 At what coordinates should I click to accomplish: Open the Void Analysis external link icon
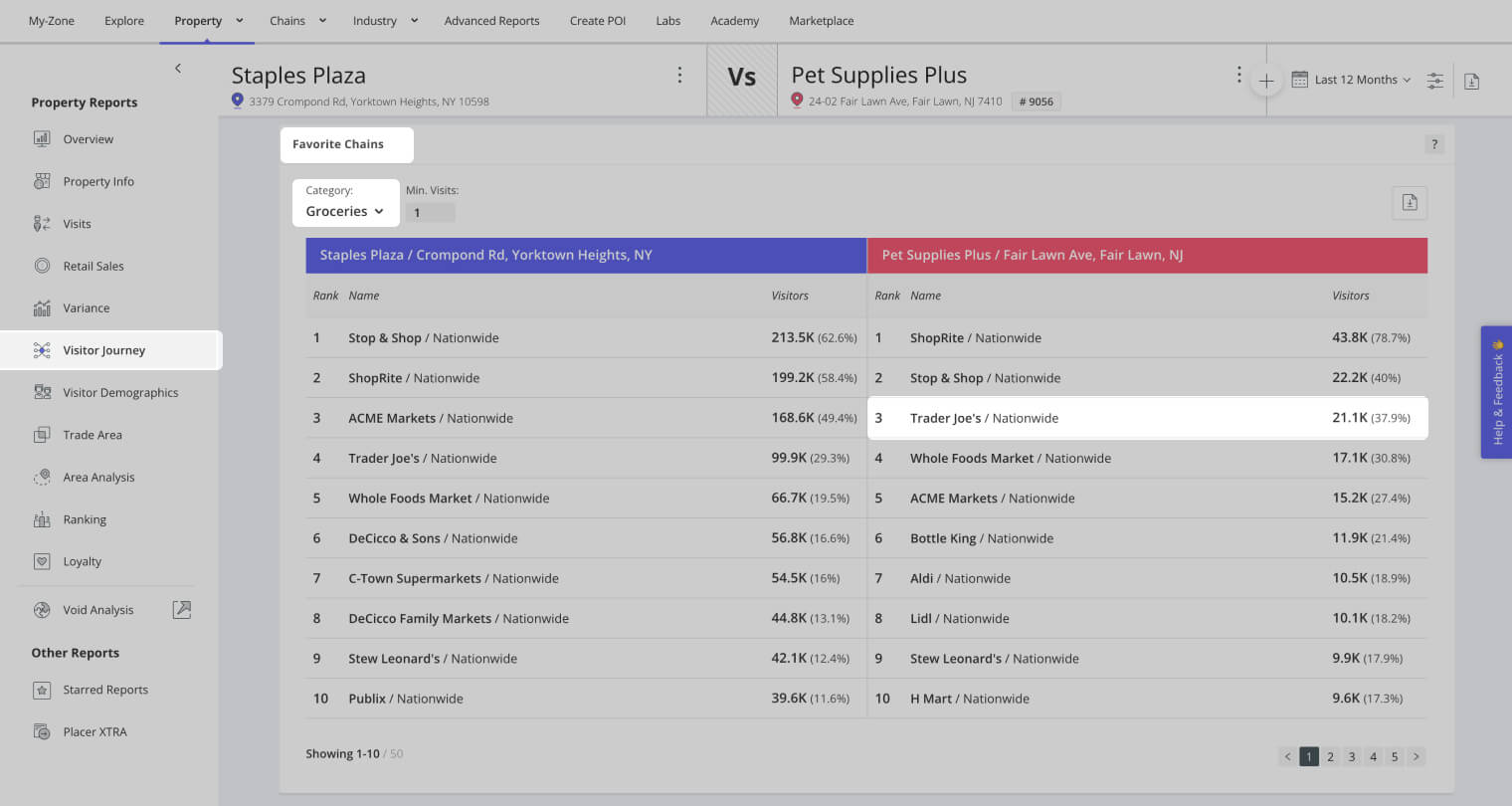click(x=181, y=610)
